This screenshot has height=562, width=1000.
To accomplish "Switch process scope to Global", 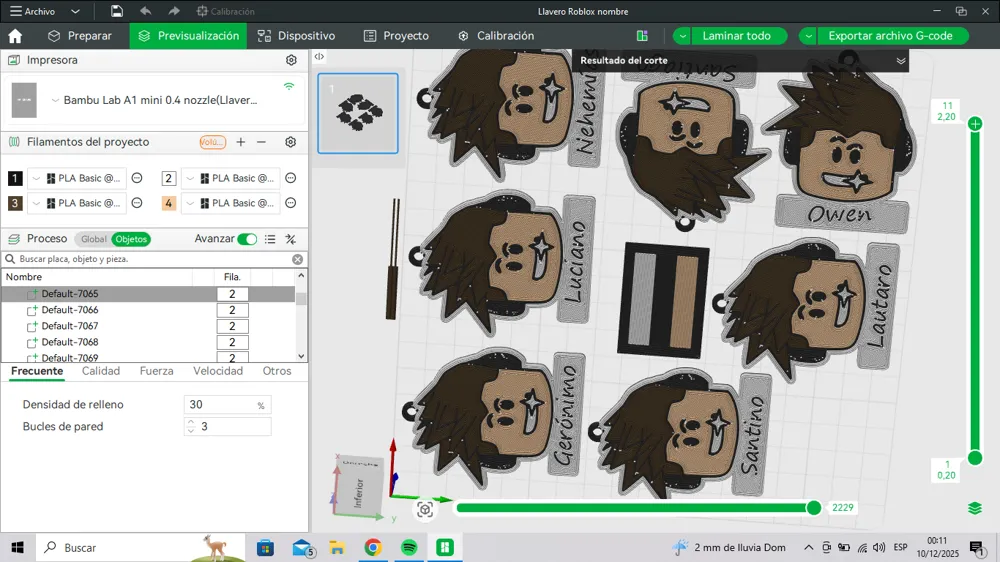I will pos(93,239).
